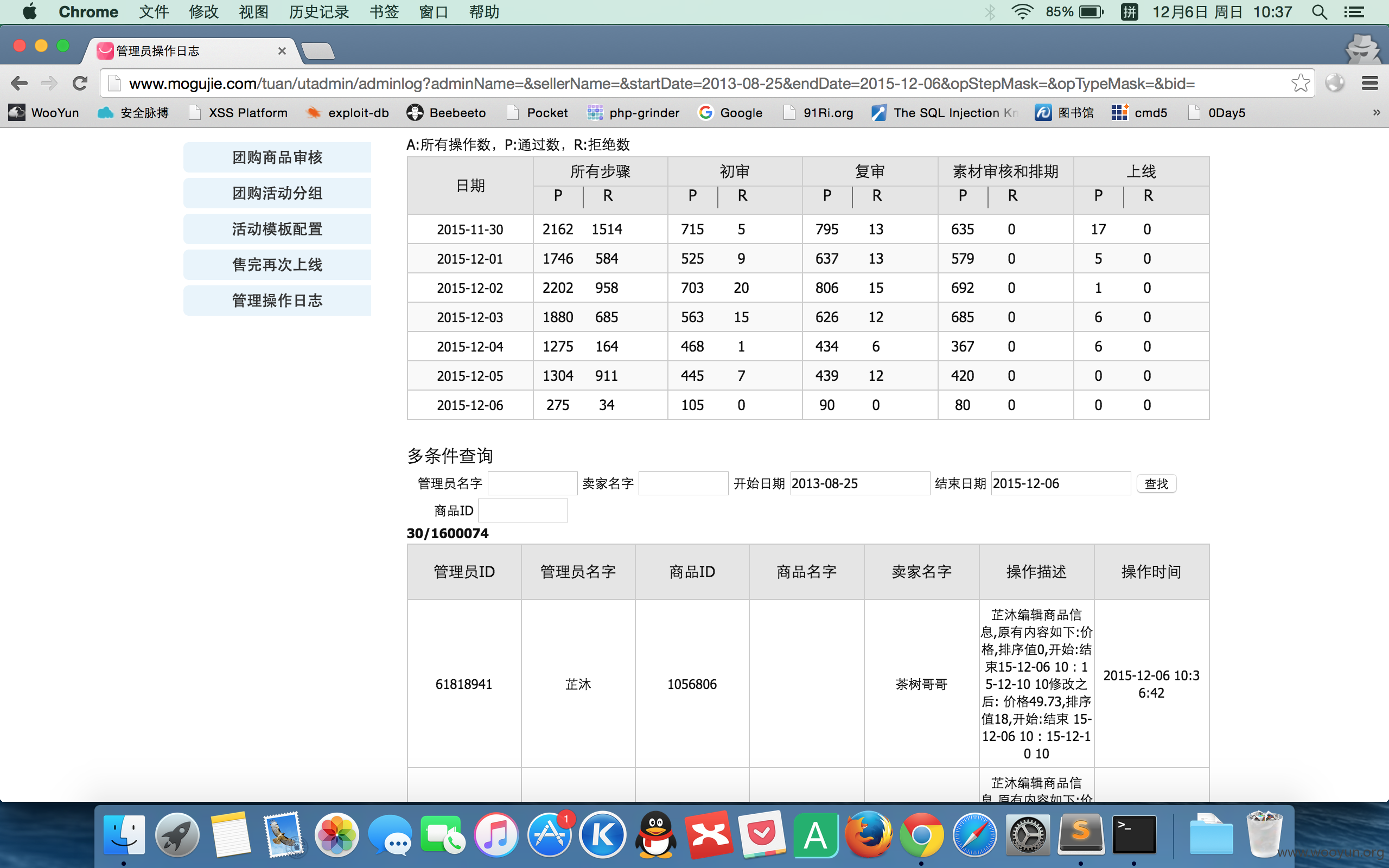Image resolution: width=1389 pixels, height=868 pixels.
Task: Show more bookmarks with the overflow chevron
Action: [1377, 113]
